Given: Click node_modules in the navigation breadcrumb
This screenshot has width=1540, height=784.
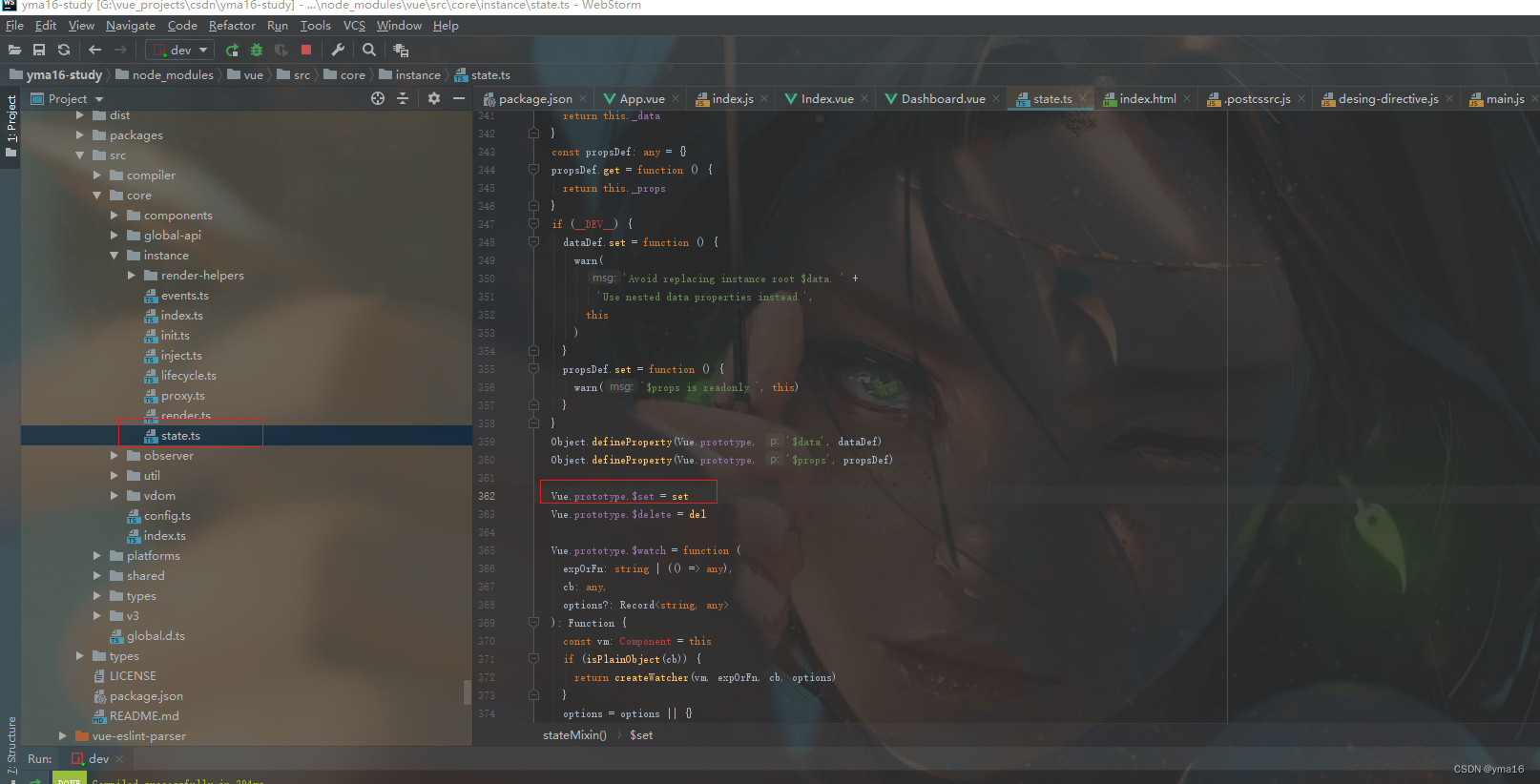Looking at the screenshot, I should click(165, 74).
